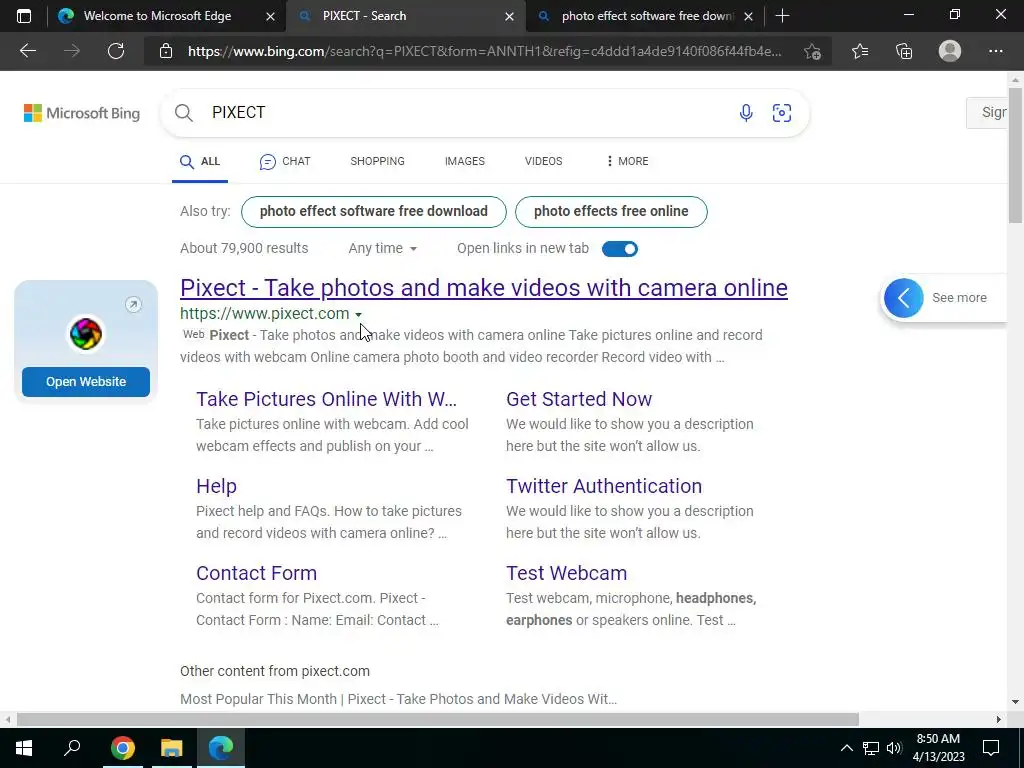Open the profile account icon
Image resolution: width=1024 pixels, height=768 pixels.
pos(950,51)
